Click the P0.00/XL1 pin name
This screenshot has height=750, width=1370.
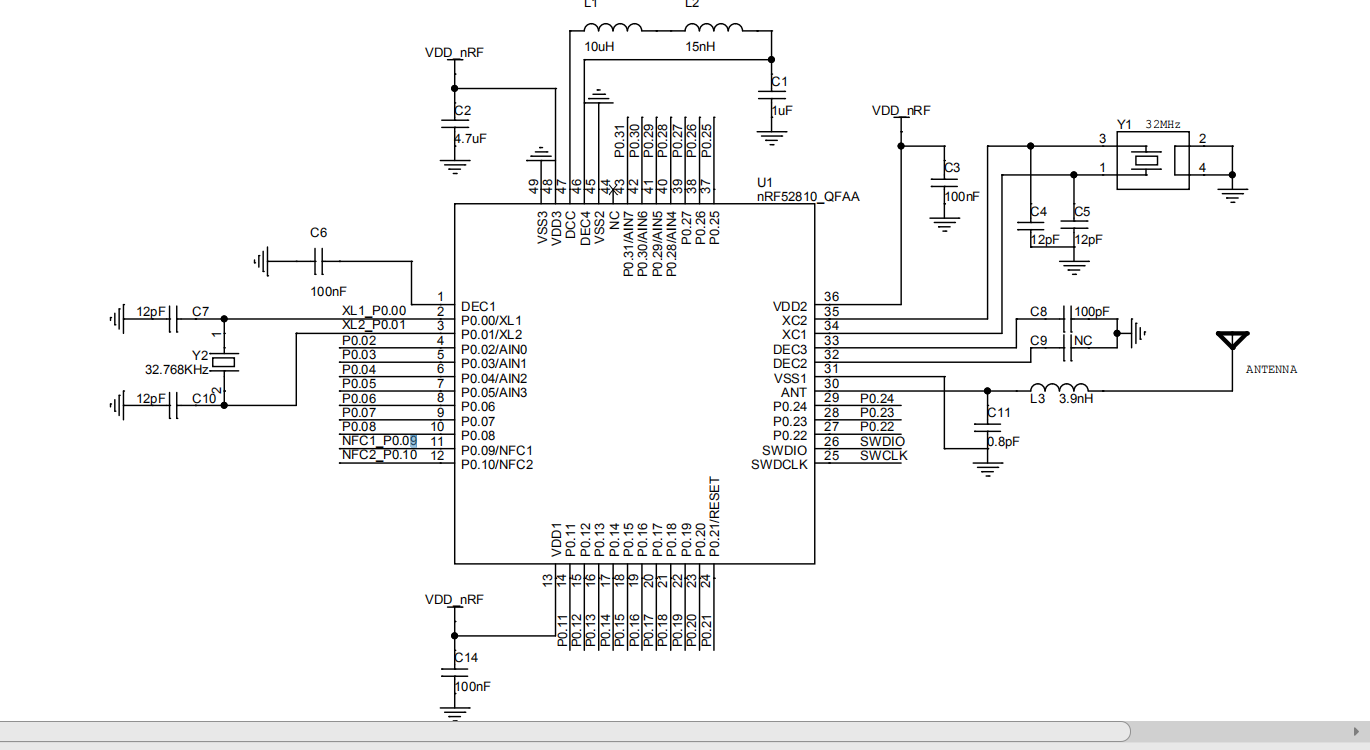pyautogui.click(x=491, y=320)
